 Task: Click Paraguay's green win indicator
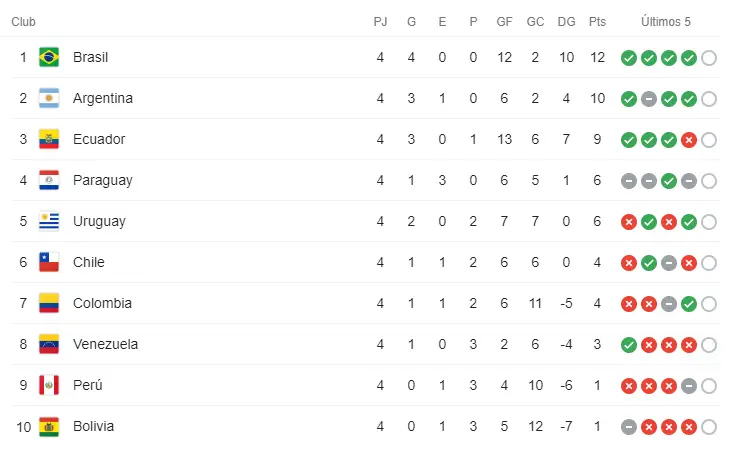669,181
